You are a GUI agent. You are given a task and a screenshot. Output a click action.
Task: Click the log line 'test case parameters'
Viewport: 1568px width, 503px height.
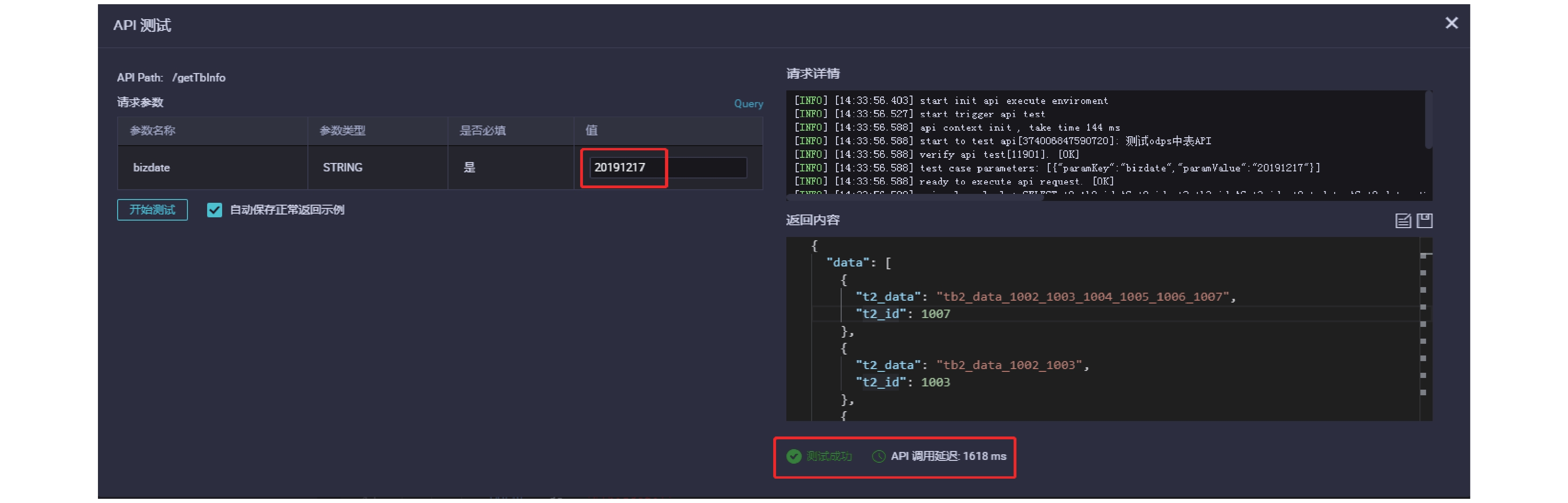tap(1057, 168)
